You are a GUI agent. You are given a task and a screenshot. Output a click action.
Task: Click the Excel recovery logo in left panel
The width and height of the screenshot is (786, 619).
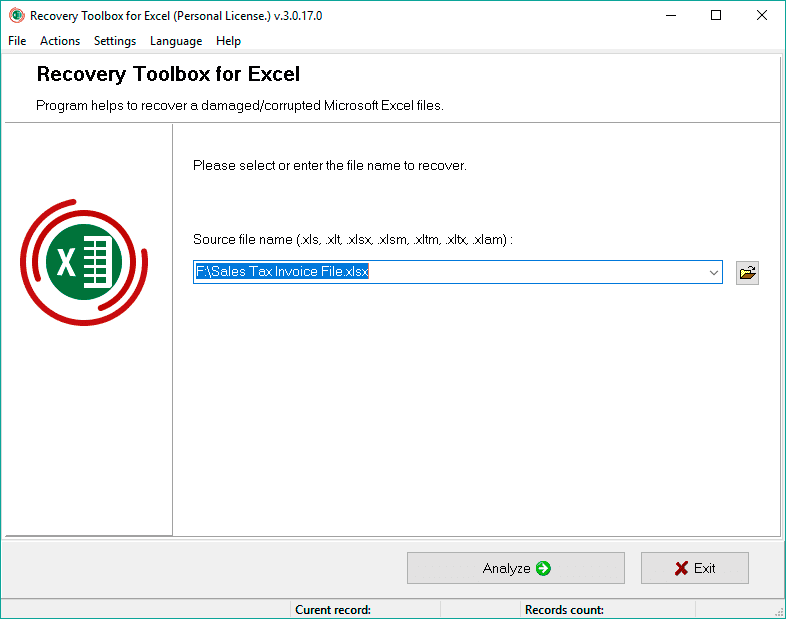click(84, 262)
